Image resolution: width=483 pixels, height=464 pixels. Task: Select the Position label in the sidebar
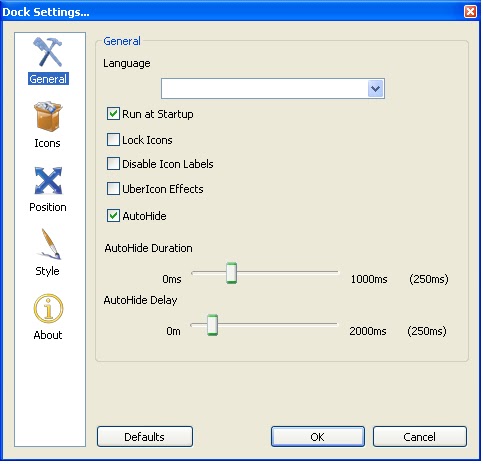coord(48,207)
